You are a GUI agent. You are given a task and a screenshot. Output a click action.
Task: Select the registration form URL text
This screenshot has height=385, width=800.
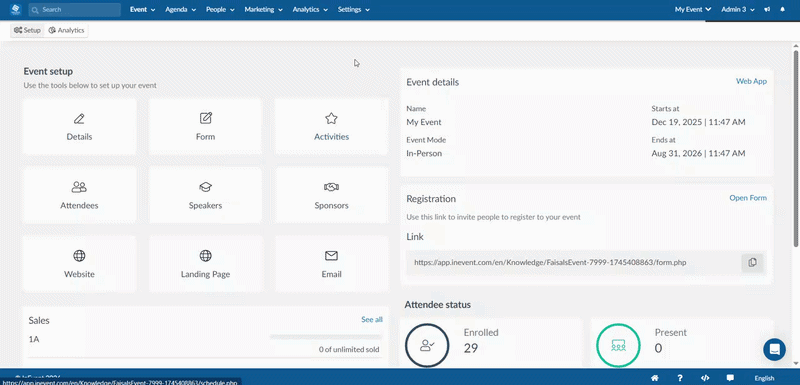pos(550,263)
